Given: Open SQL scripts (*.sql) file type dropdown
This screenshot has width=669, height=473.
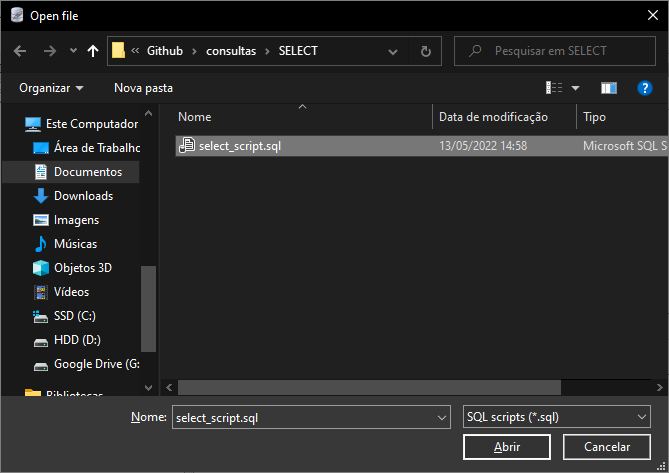Looking at the screenshot, I should coord(556,417).
